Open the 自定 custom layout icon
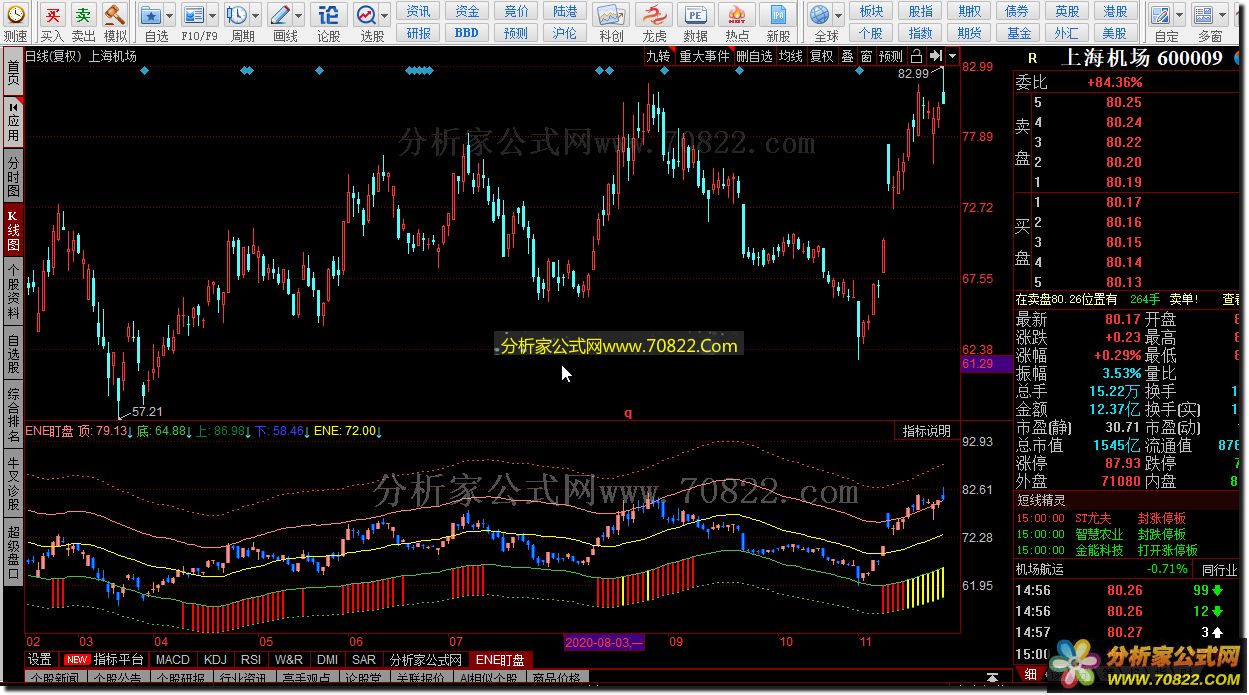Viewport: 1249px width, 695px height. coord(1161,15)
